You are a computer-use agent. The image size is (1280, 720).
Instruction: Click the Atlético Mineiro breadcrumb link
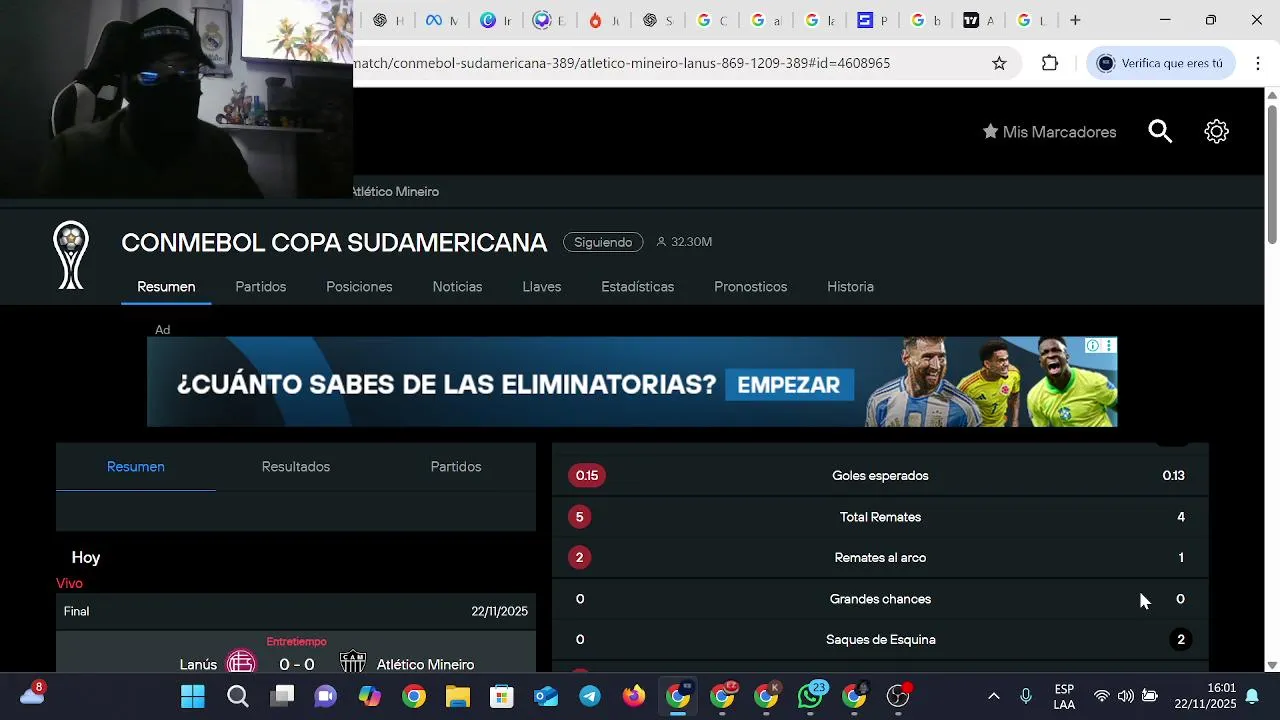(x=396, y=192)
